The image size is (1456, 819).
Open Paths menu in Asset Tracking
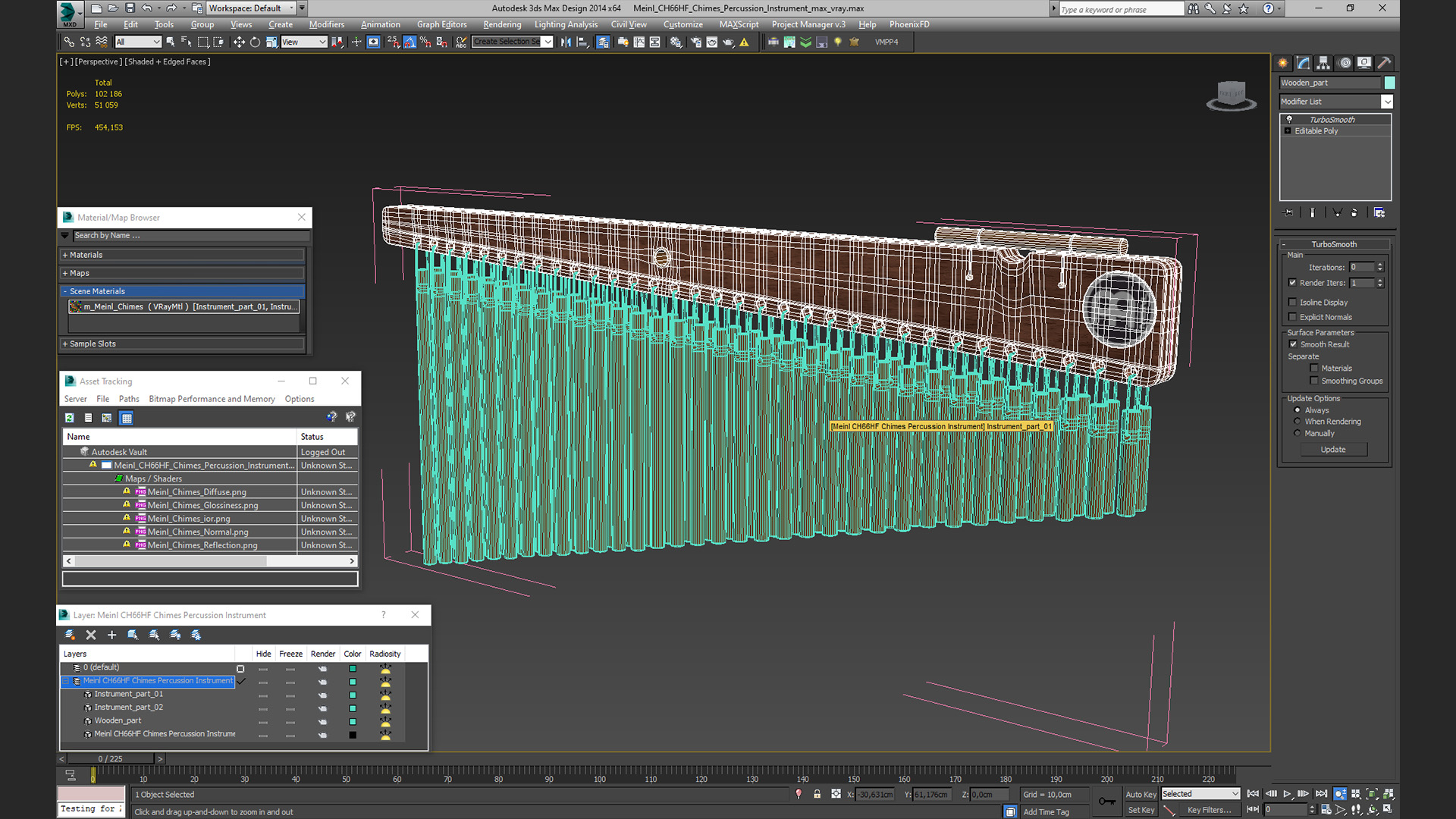pos(129,399)
